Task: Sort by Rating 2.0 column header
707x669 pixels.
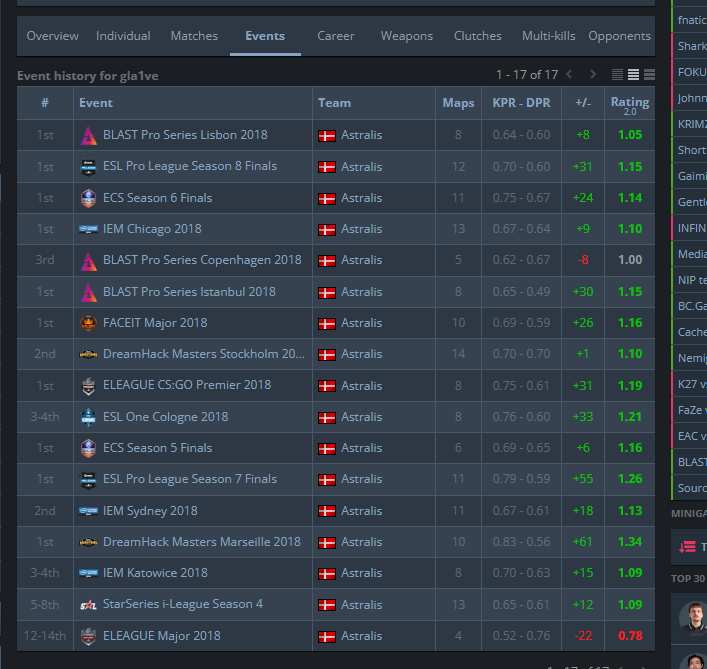Action: click(x=630, y=103)
